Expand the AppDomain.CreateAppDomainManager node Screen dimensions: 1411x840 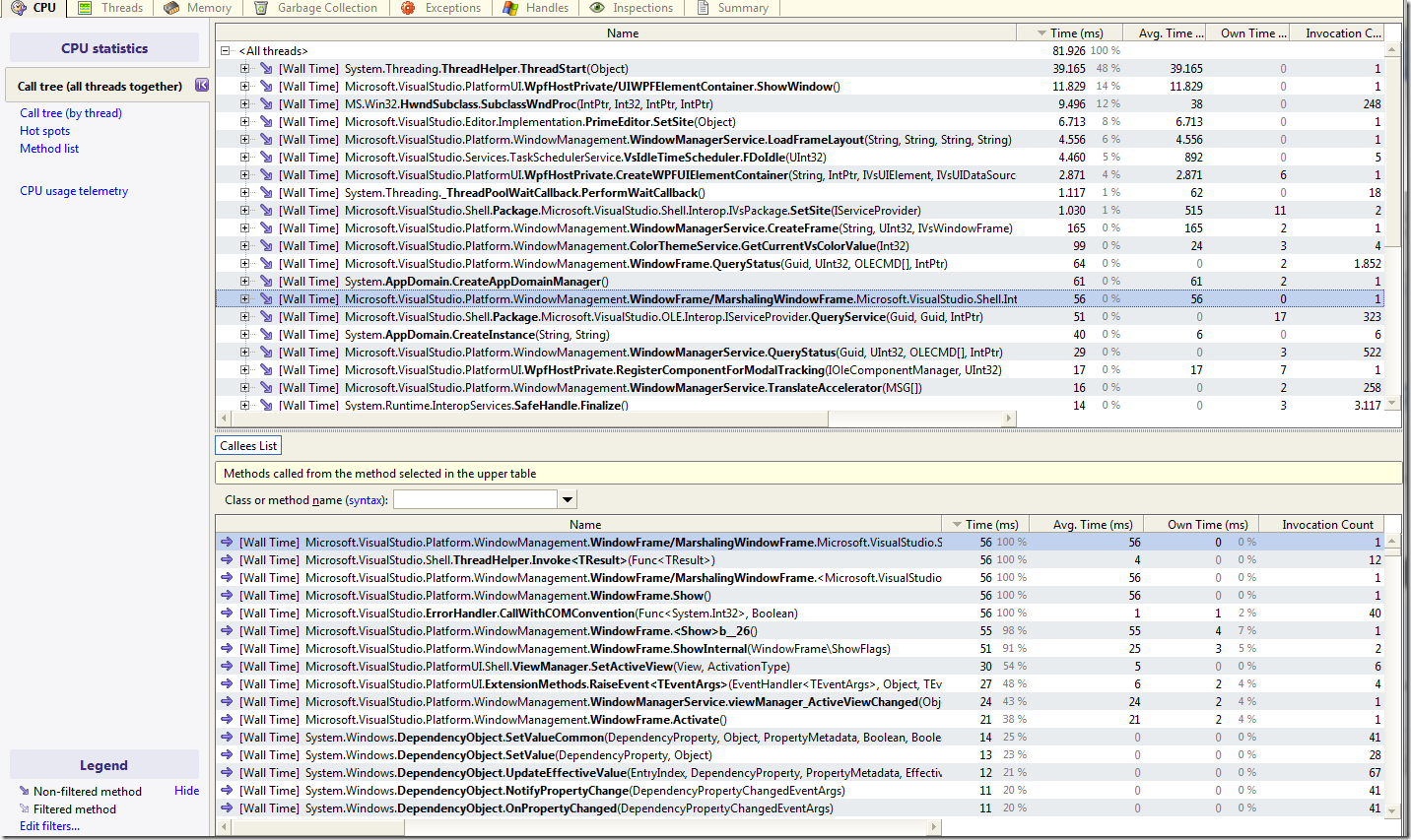click(245, 282)
